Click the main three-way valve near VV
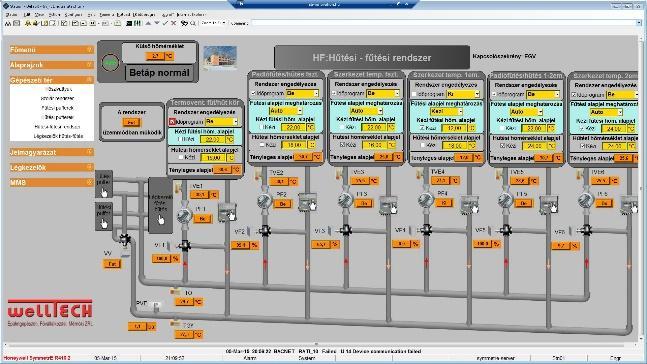Viewport: 647px width, 364px height. tap(125, 239)
